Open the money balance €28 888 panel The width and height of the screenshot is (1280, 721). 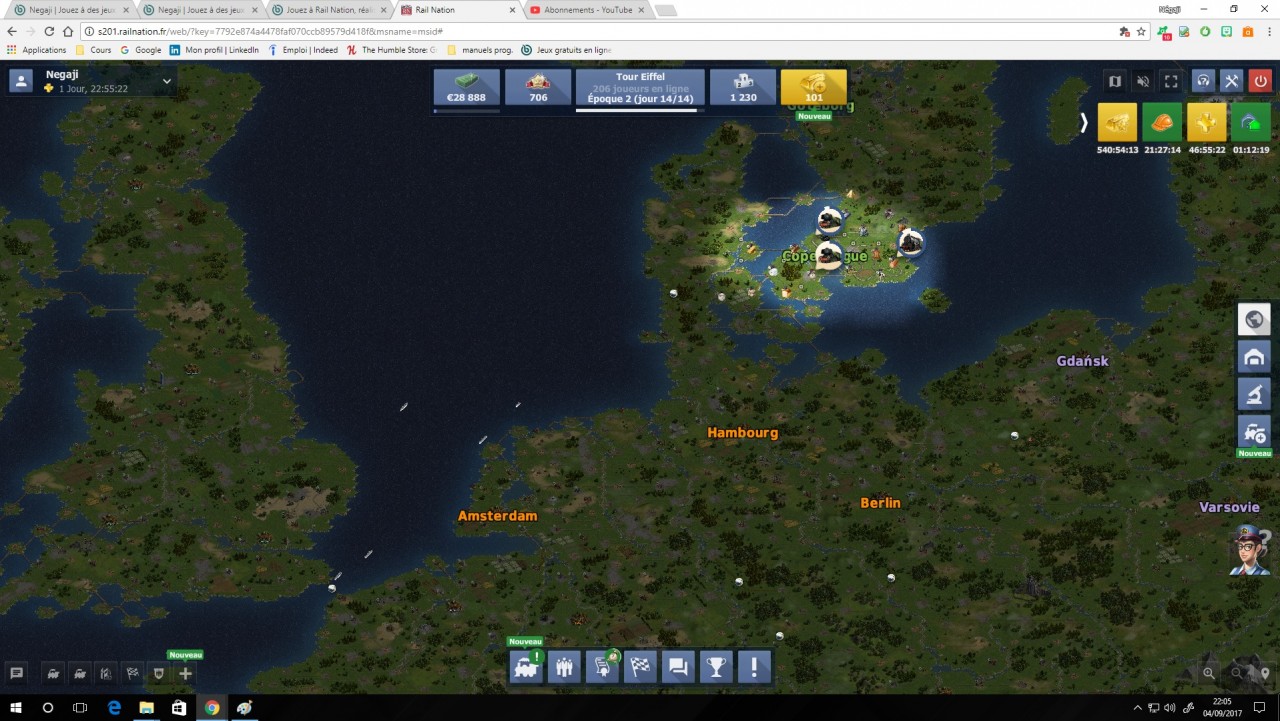[466, 87]
